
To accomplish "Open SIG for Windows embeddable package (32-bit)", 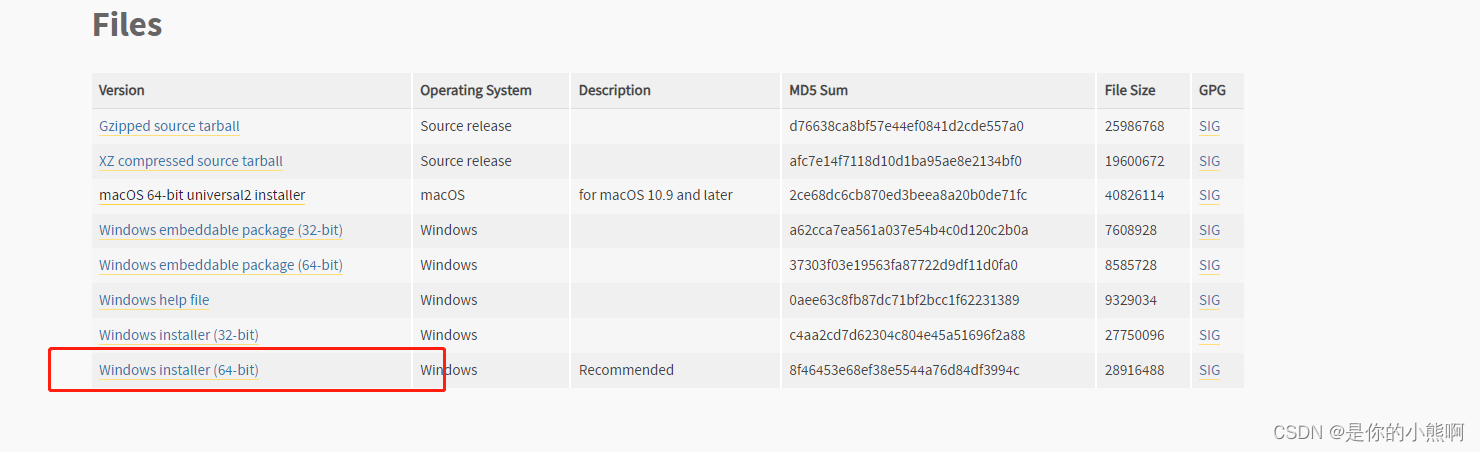I will (1209, 230).
